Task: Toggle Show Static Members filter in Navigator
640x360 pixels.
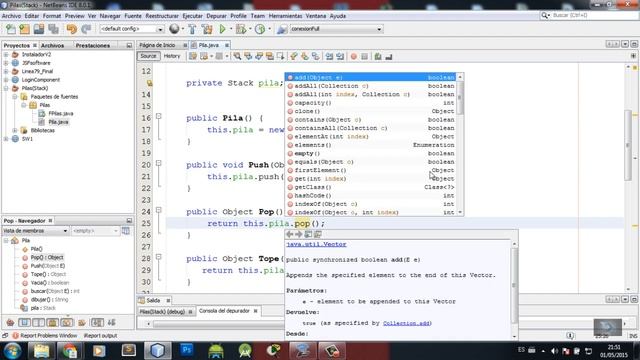Action: [x=38, y=323]
